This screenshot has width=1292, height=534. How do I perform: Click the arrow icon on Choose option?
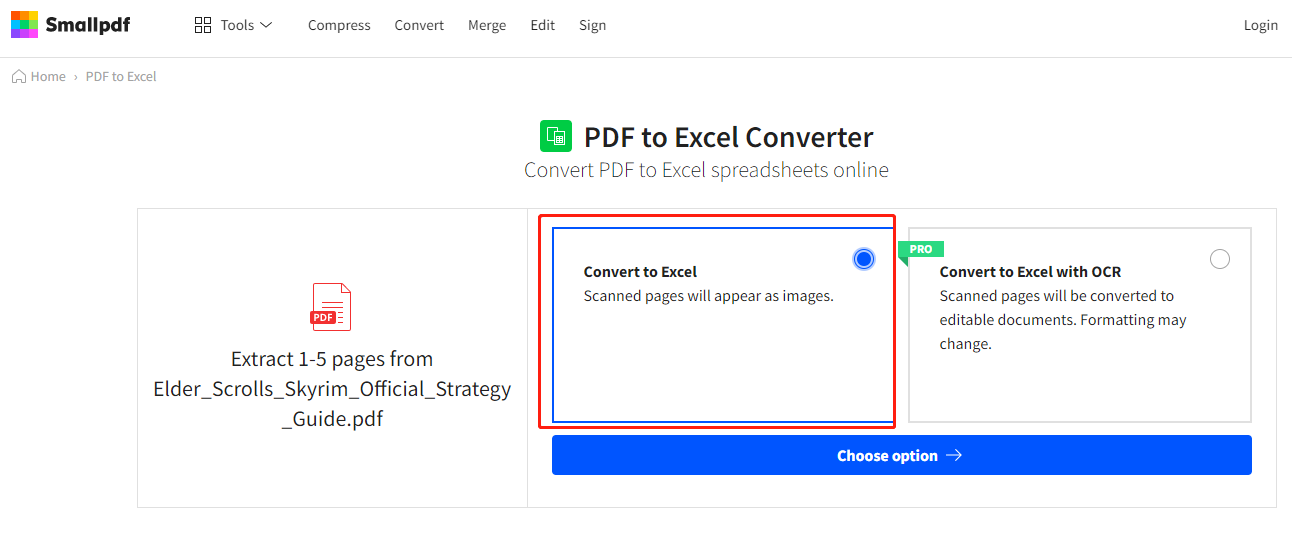pyautogui.click(x=954, y=455)
